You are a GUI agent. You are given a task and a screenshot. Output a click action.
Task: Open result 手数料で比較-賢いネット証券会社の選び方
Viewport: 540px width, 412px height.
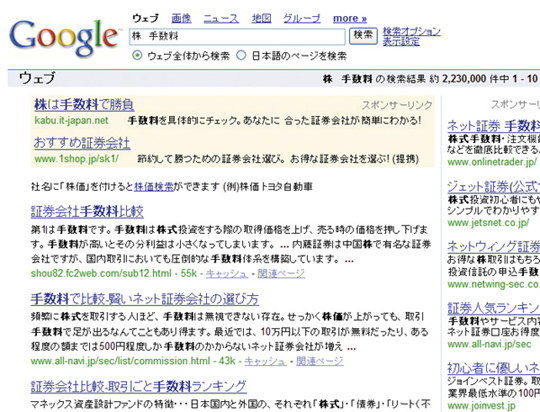pos(145,299)
